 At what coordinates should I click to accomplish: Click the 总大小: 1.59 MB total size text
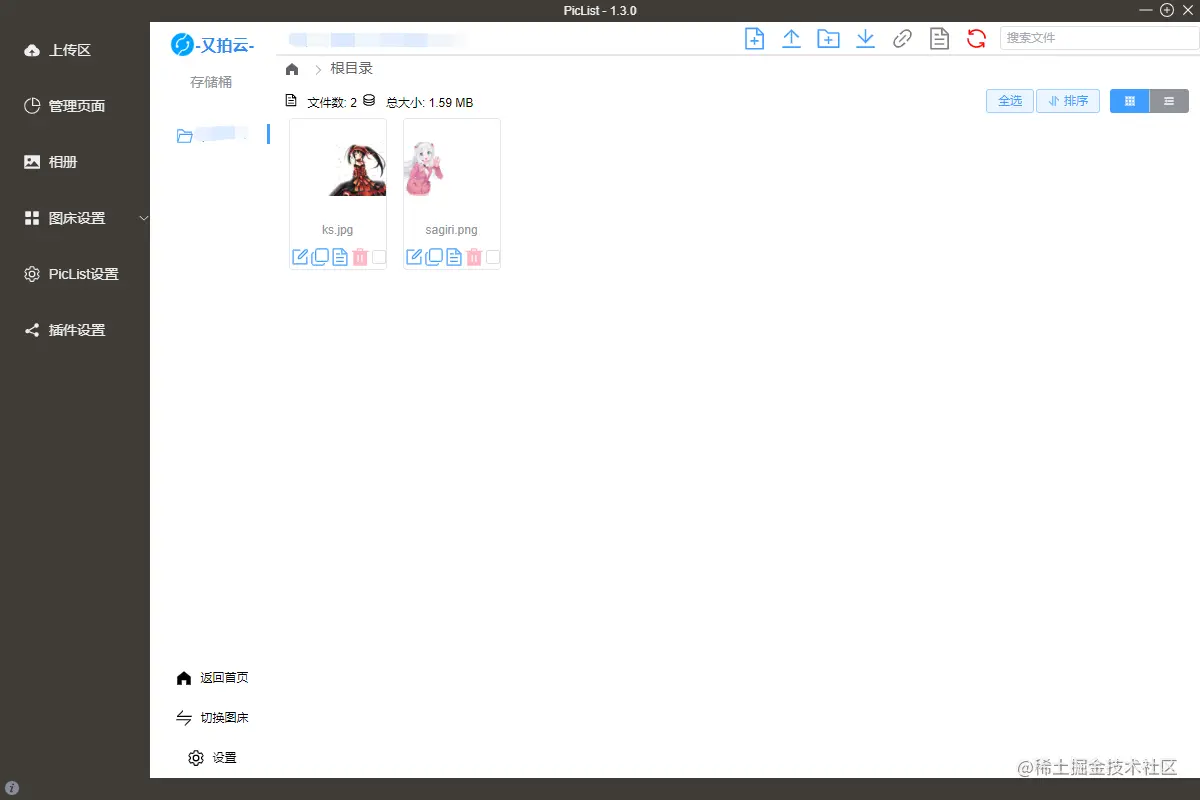429,102
